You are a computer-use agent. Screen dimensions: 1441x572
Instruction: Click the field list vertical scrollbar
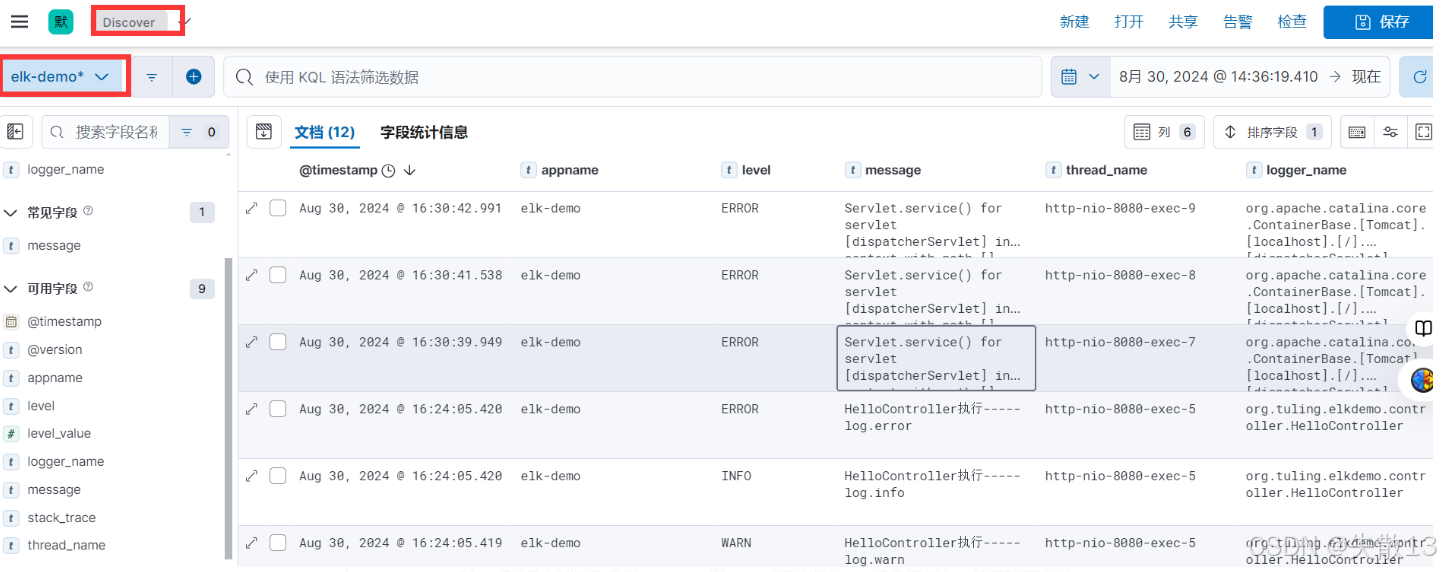coord(228,408)
